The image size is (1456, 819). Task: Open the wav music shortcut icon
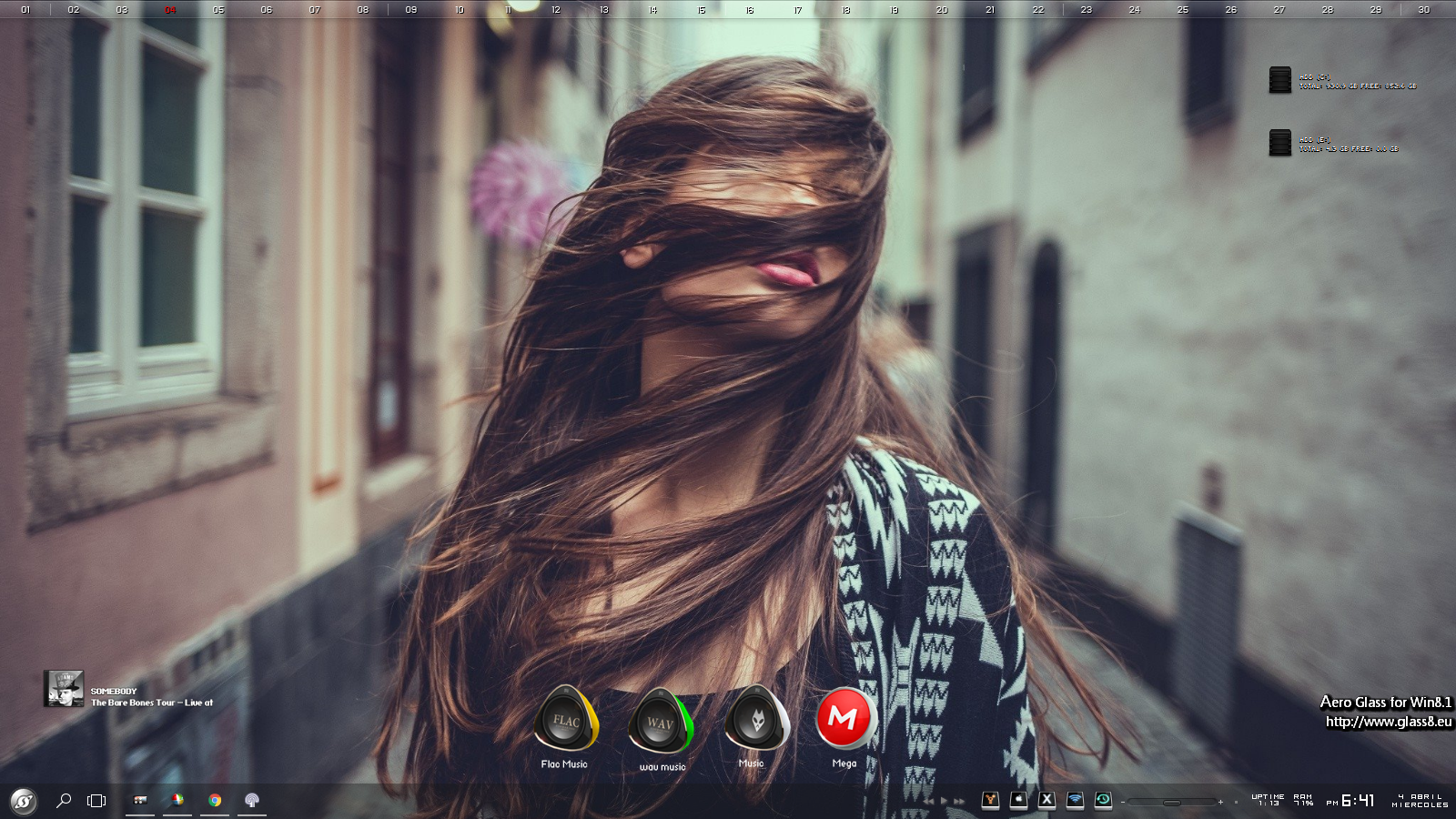[x=661, y=721]
